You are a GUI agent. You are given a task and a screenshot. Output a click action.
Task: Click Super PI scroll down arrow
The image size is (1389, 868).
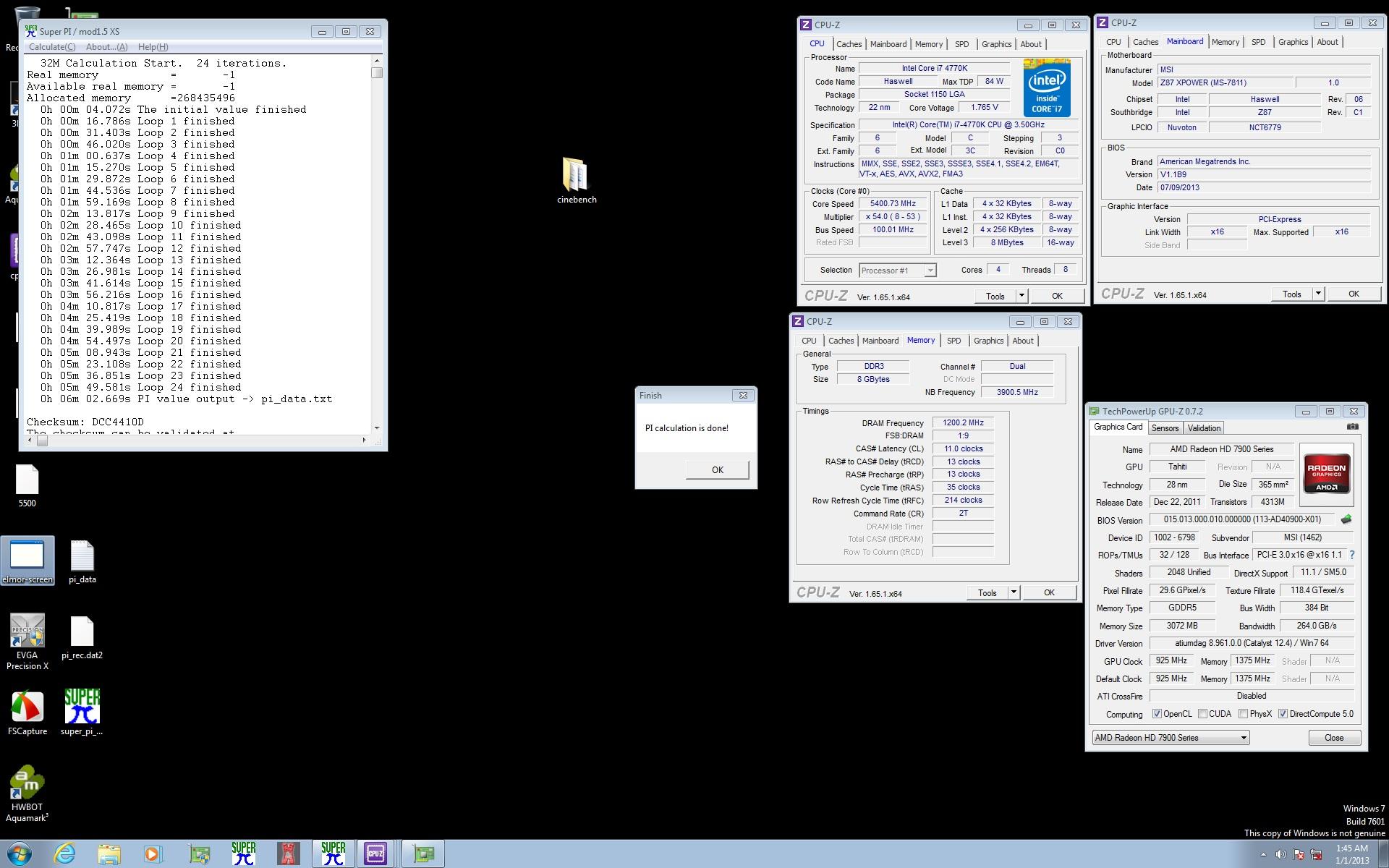pos(377,428)
